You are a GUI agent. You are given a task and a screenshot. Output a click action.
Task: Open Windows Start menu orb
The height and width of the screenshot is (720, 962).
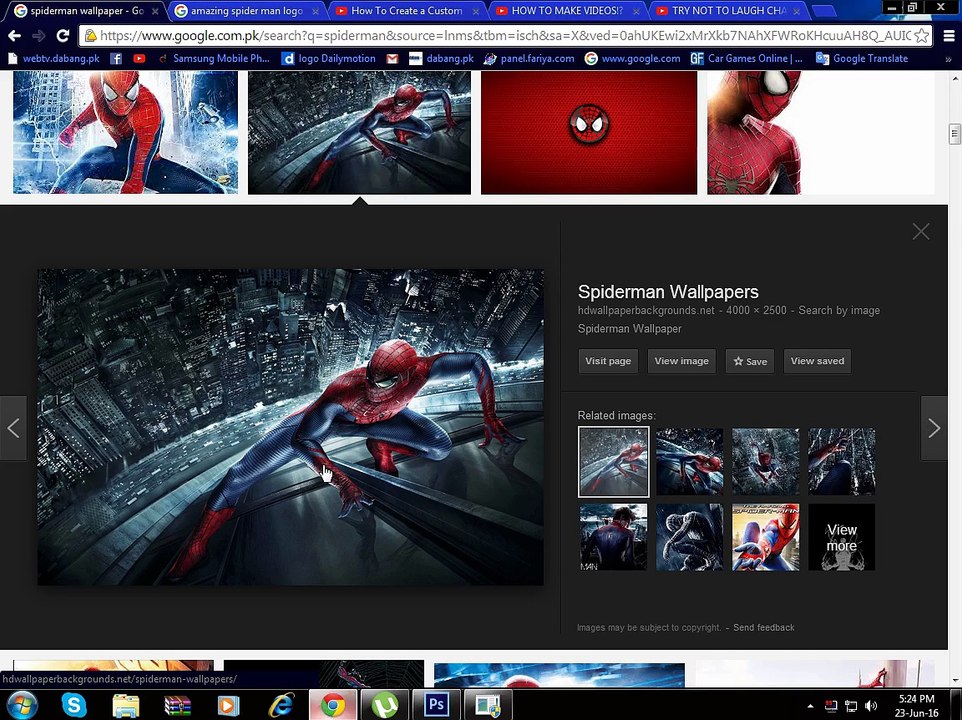coord(22,705)
